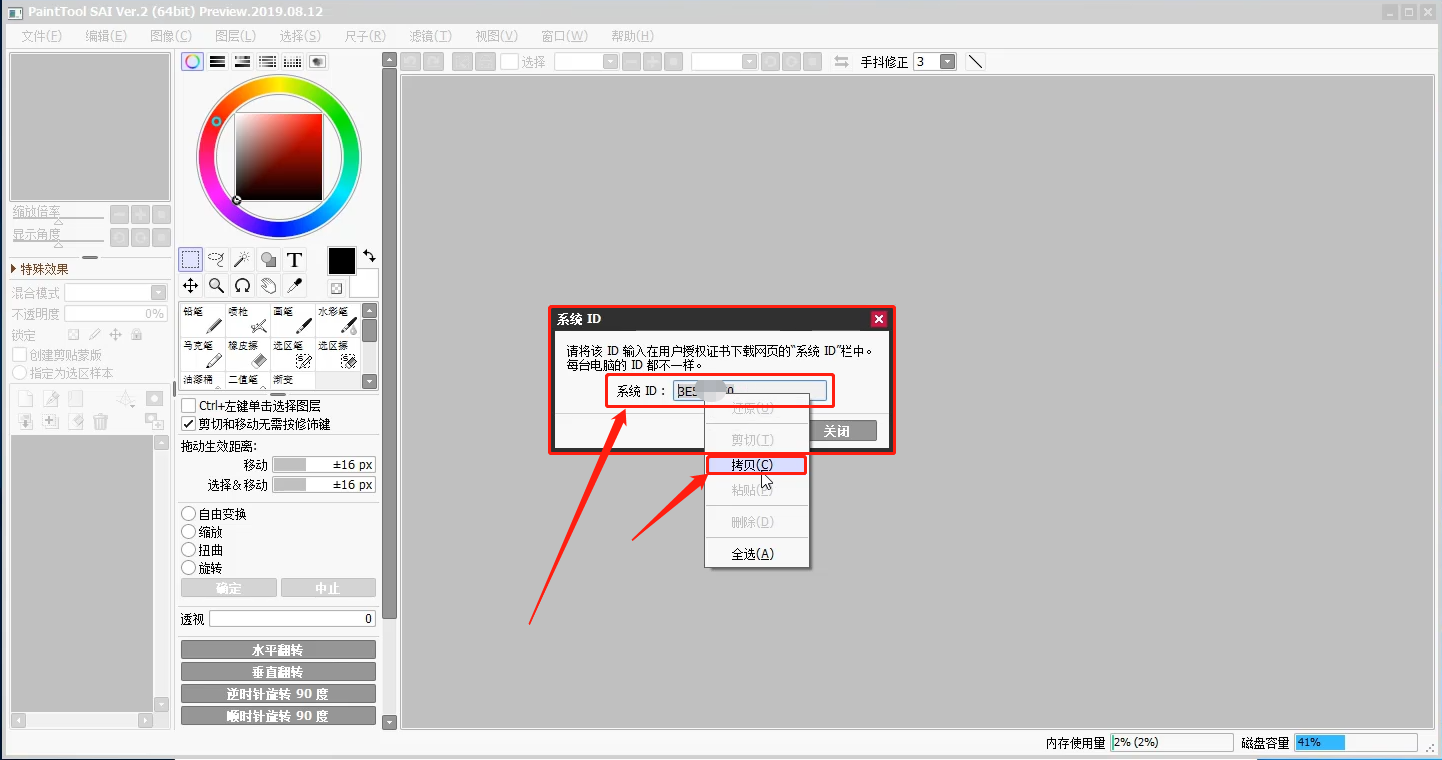Open the zoom level dropdown beside 选择
The width and height of the screenshot is (1442, 760).
point(610,62)
